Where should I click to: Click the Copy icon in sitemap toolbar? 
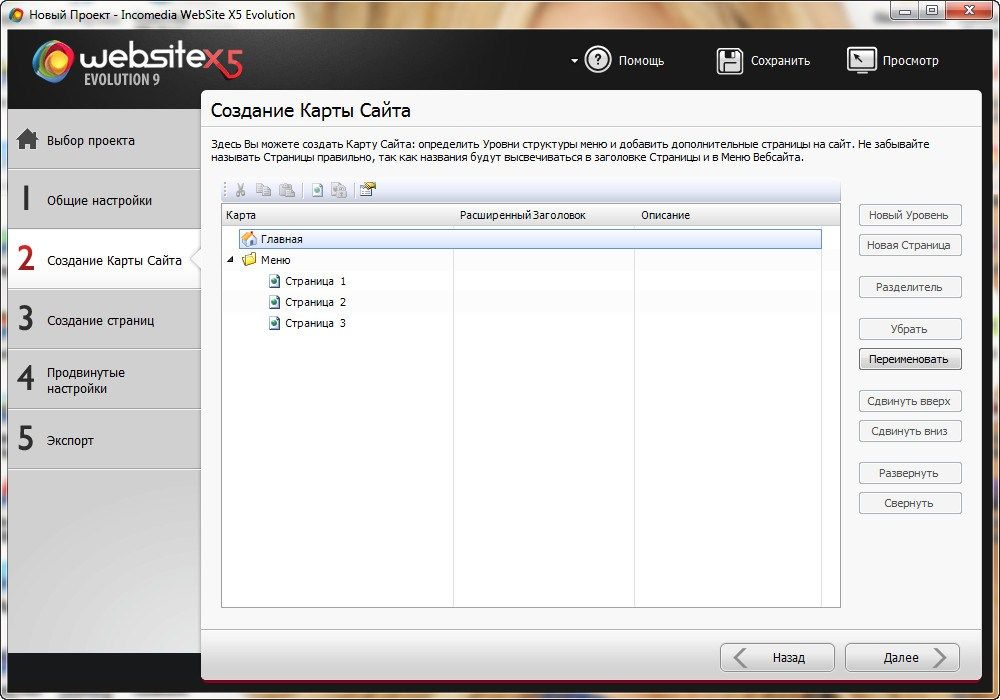click(264, 190)
